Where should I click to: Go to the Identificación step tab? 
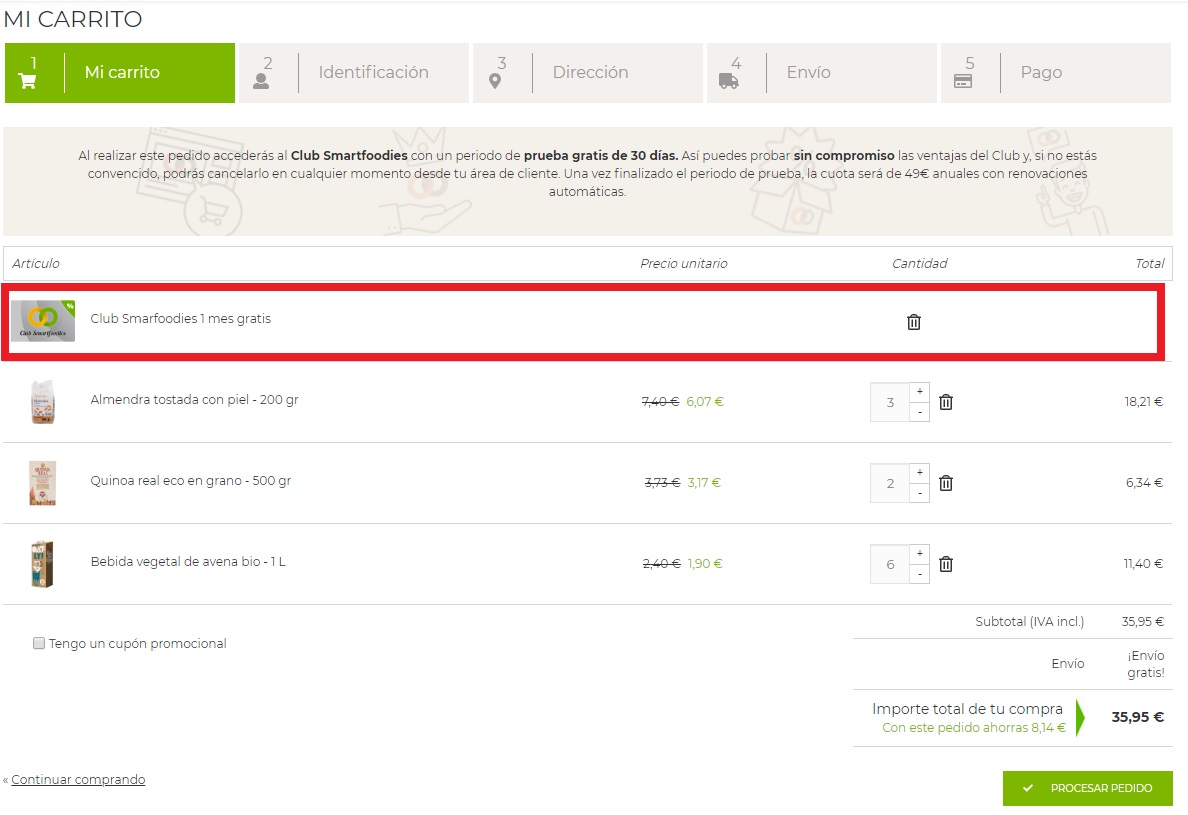point(354,73)
